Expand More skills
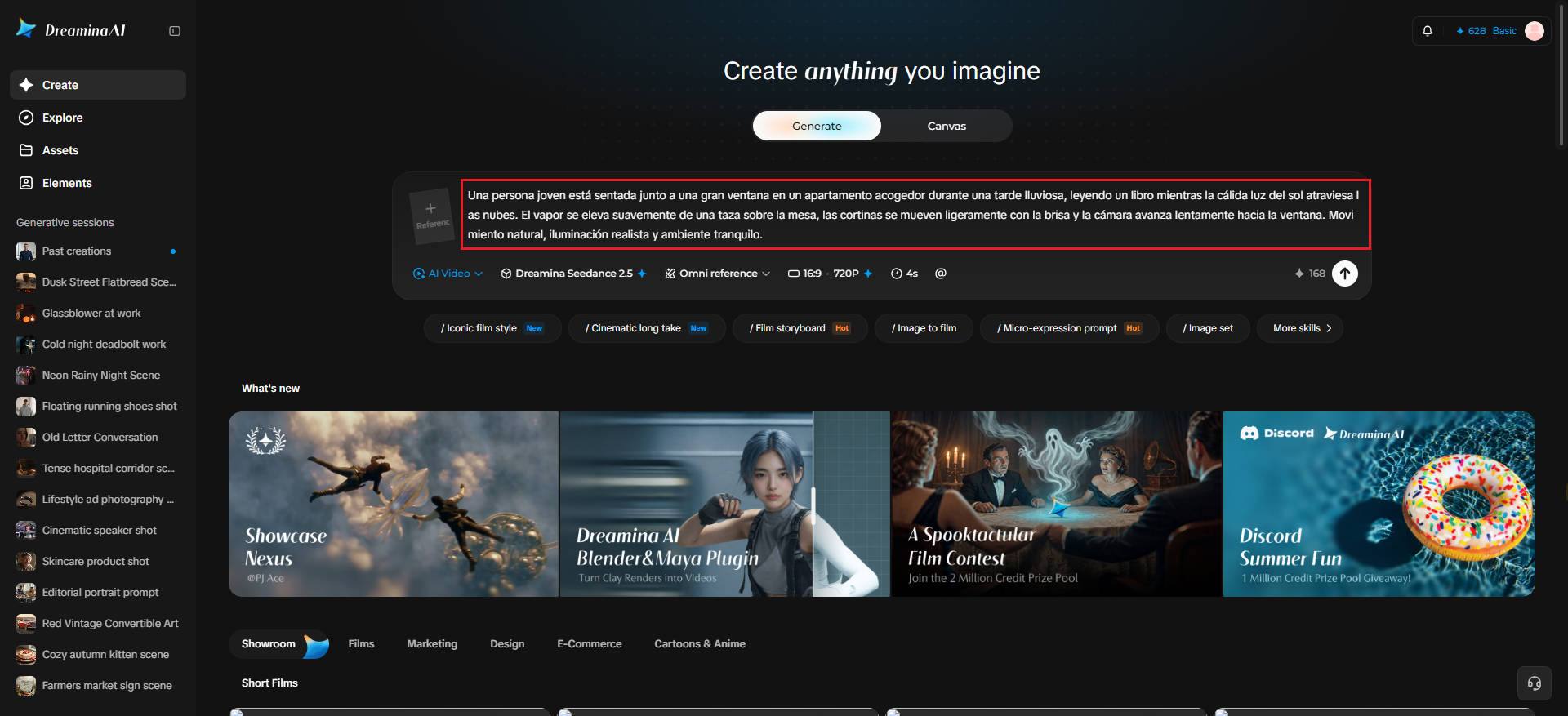1568x716 pixels. tap(1300, 328)
